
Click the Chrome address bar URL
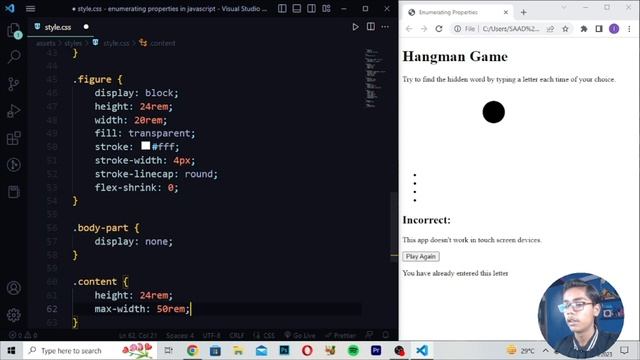click(511, 29)
